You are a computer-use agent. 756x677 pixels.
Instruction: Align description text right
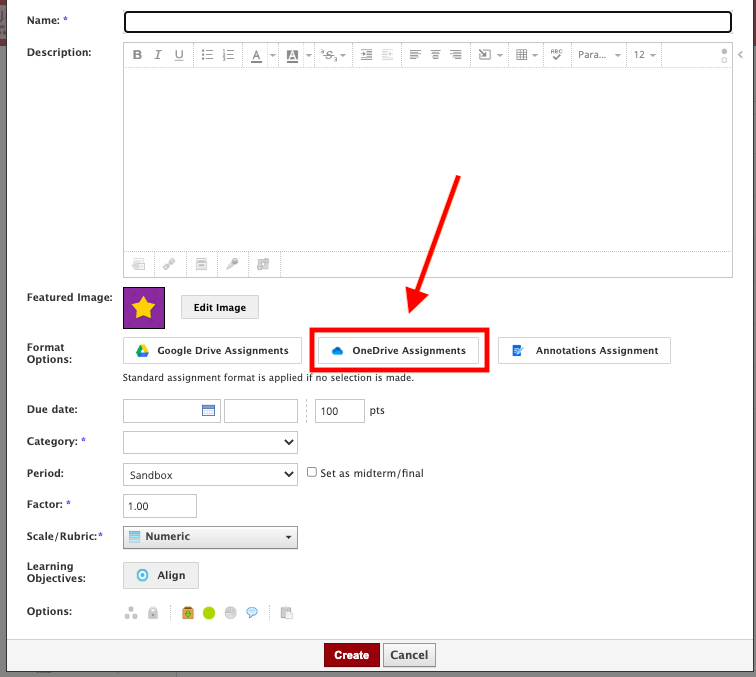(456, 55)
